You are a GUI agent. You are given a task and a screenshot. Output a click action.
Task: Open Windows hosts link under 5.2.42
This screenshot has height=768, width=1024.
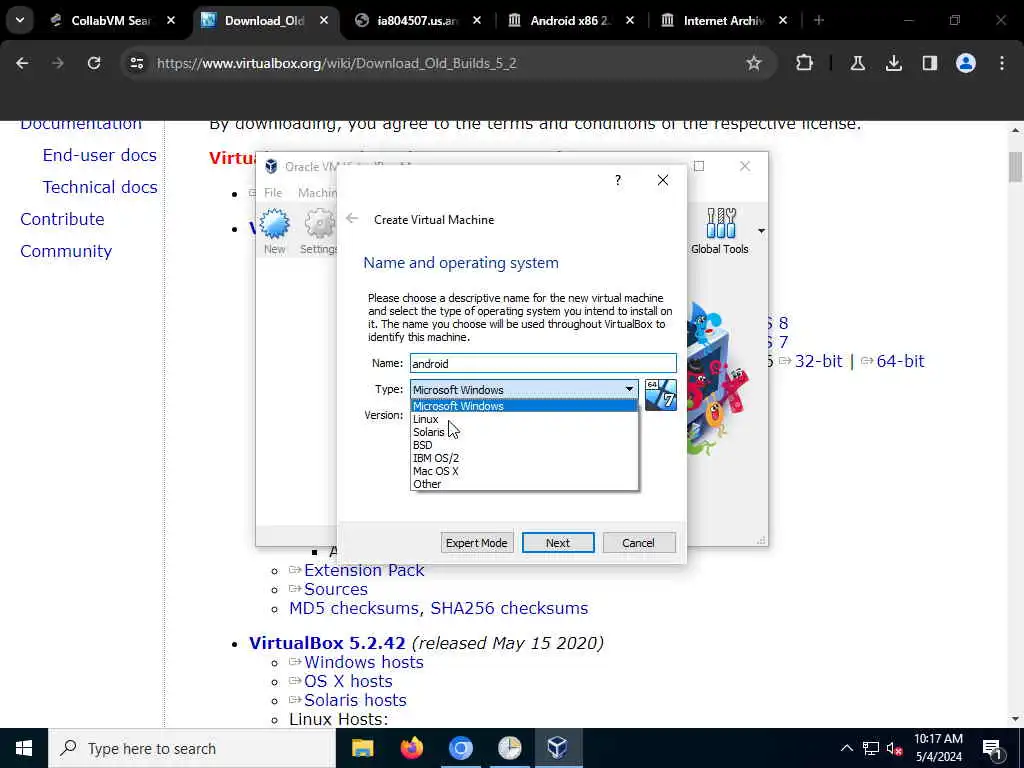click(364, 662)
